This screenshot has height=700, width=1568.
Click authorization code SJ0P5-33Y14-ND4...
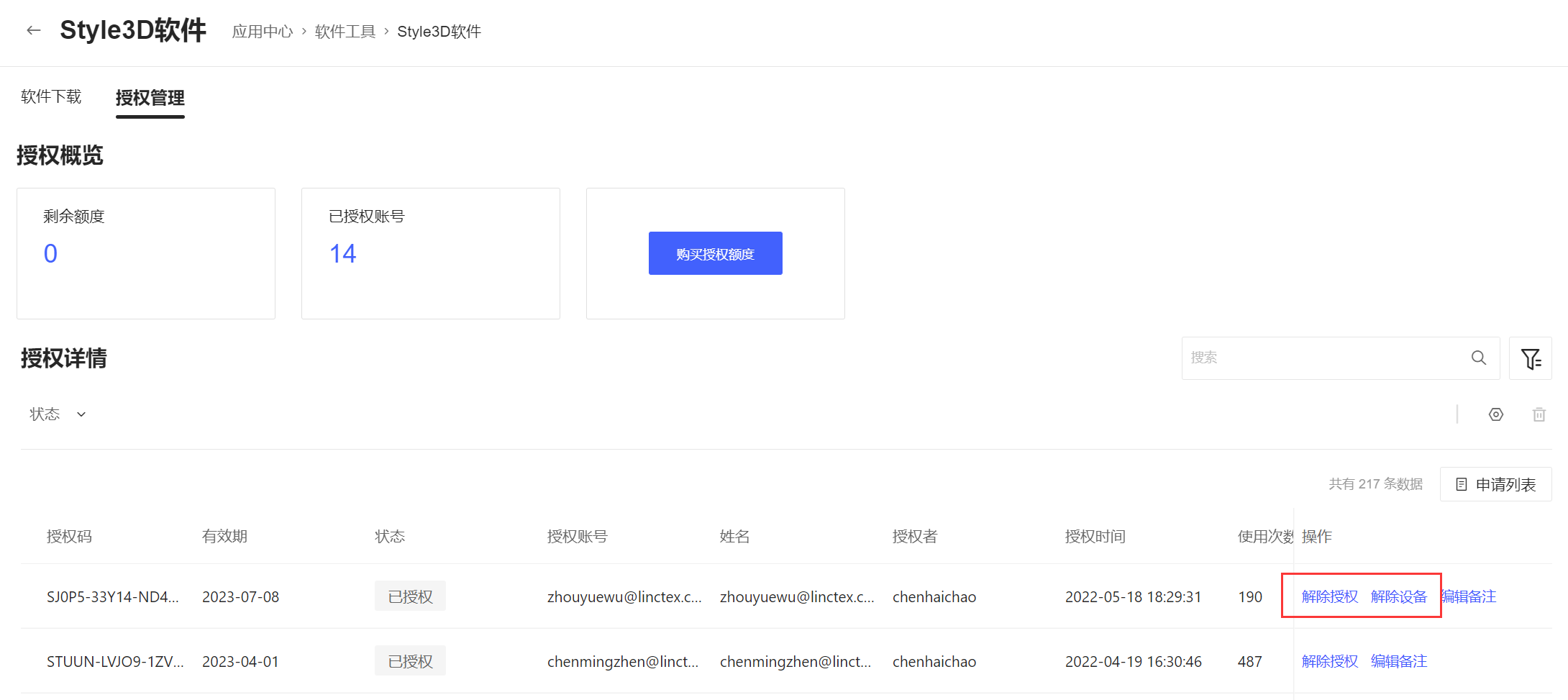(113, 597)
